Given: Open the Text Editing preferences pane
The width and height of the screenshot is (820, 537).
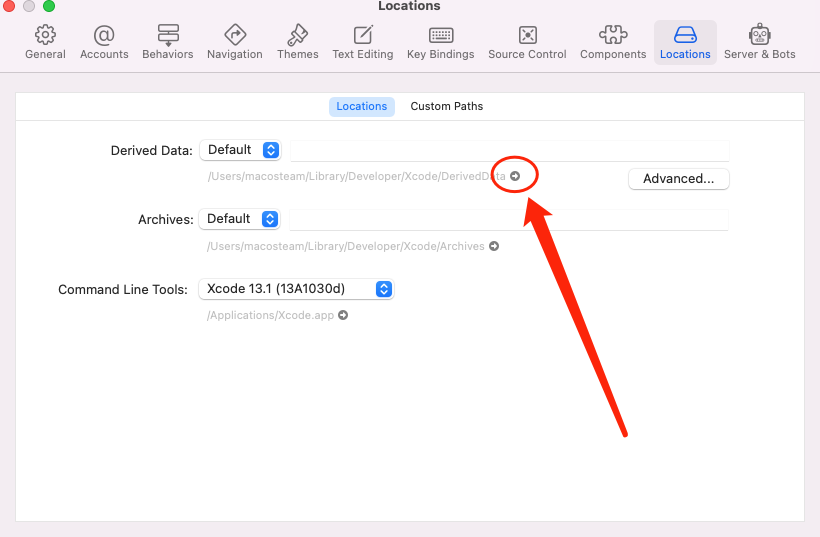Looking at the screenshot, I should click(363, 42).
